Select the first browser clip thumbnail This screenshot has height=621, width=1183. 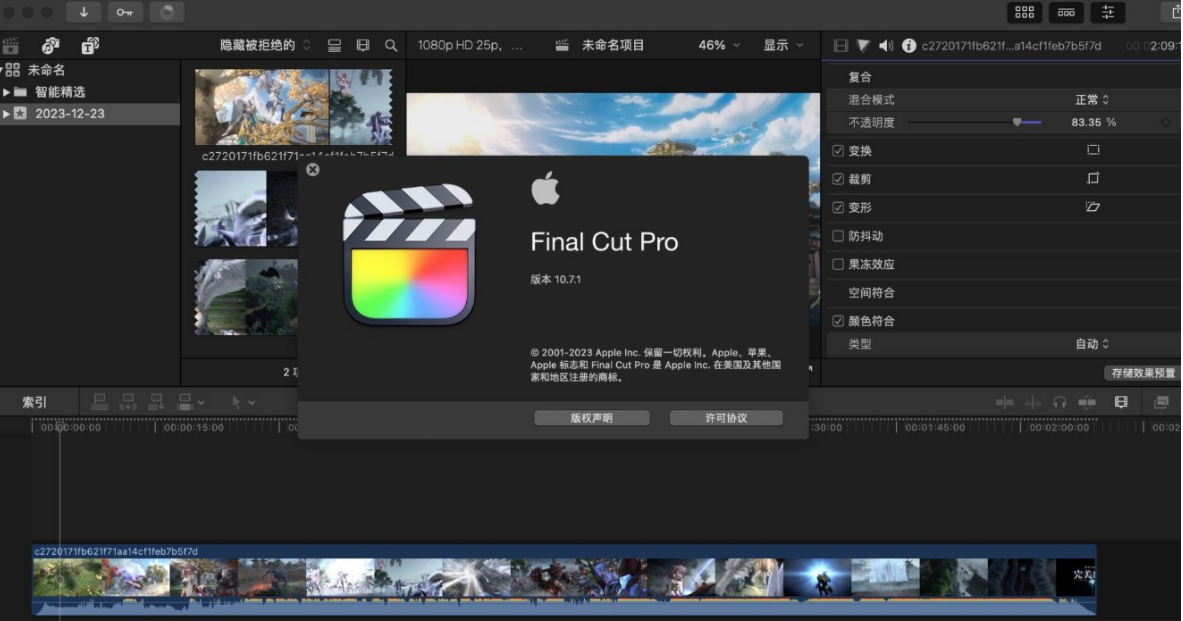point(293,107)
